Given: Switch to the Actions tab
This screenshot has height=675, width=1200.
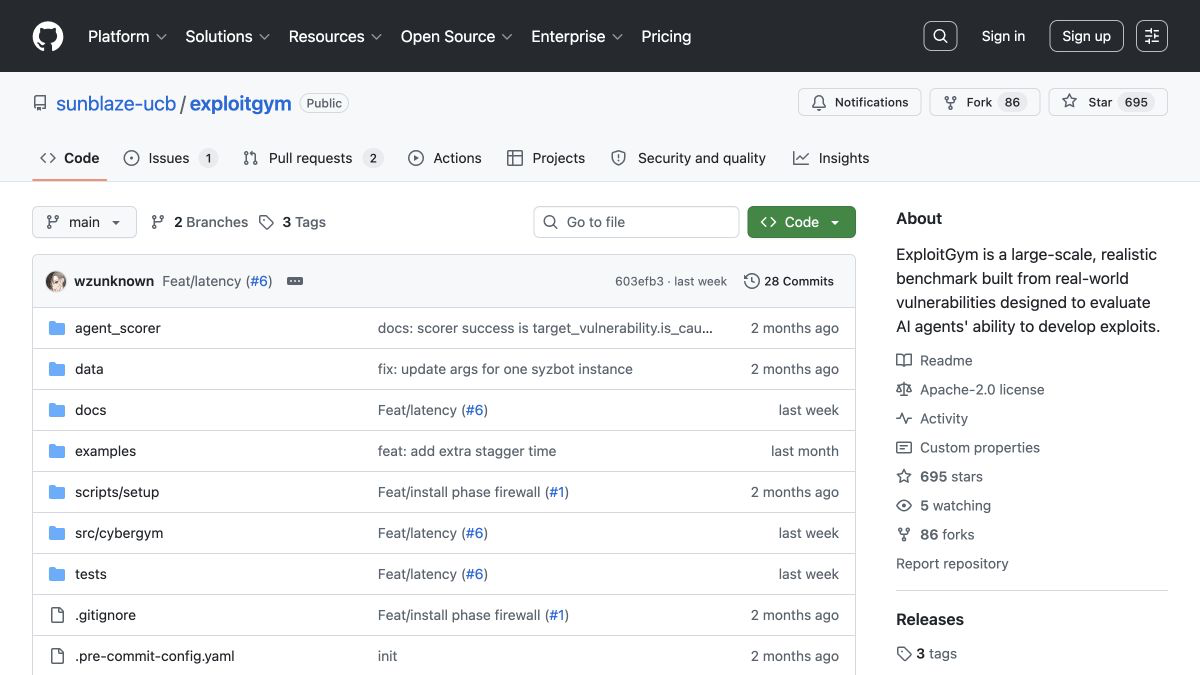Looking at the screenshot, I should (445, 158).
